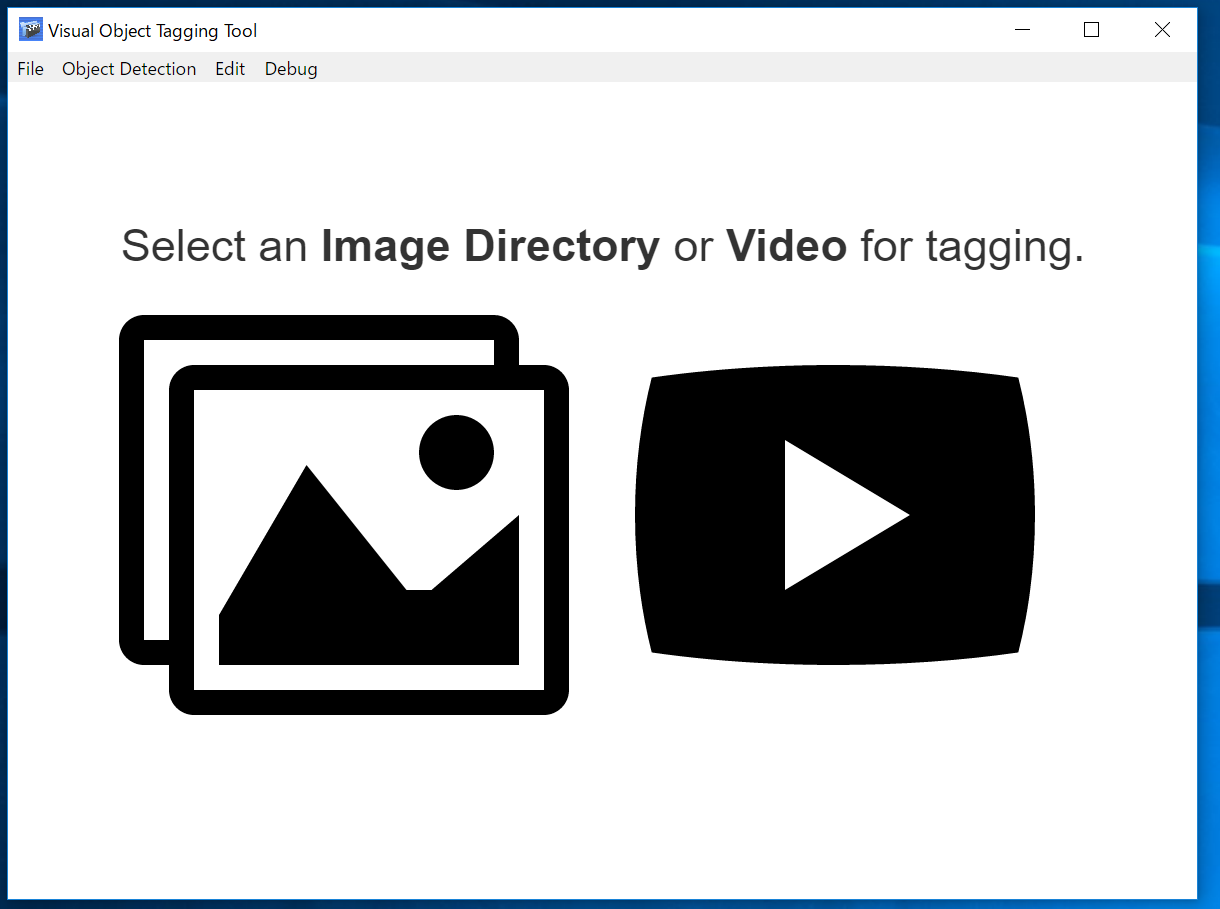This screenshot has height=909, width=1220.
Task: Expand the Edit menu
Action: click(x=230, y=69)
